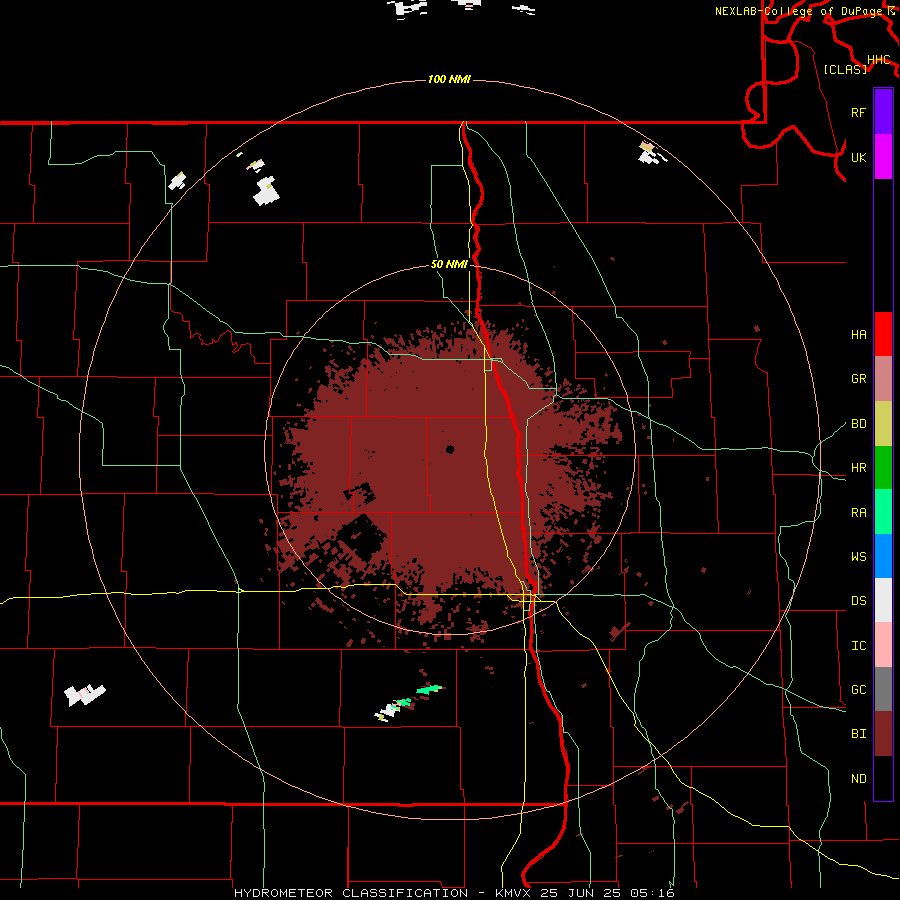Click the BI dark red legend swatch
Viewport: 900px width, 900px height.
pos(883,734)
